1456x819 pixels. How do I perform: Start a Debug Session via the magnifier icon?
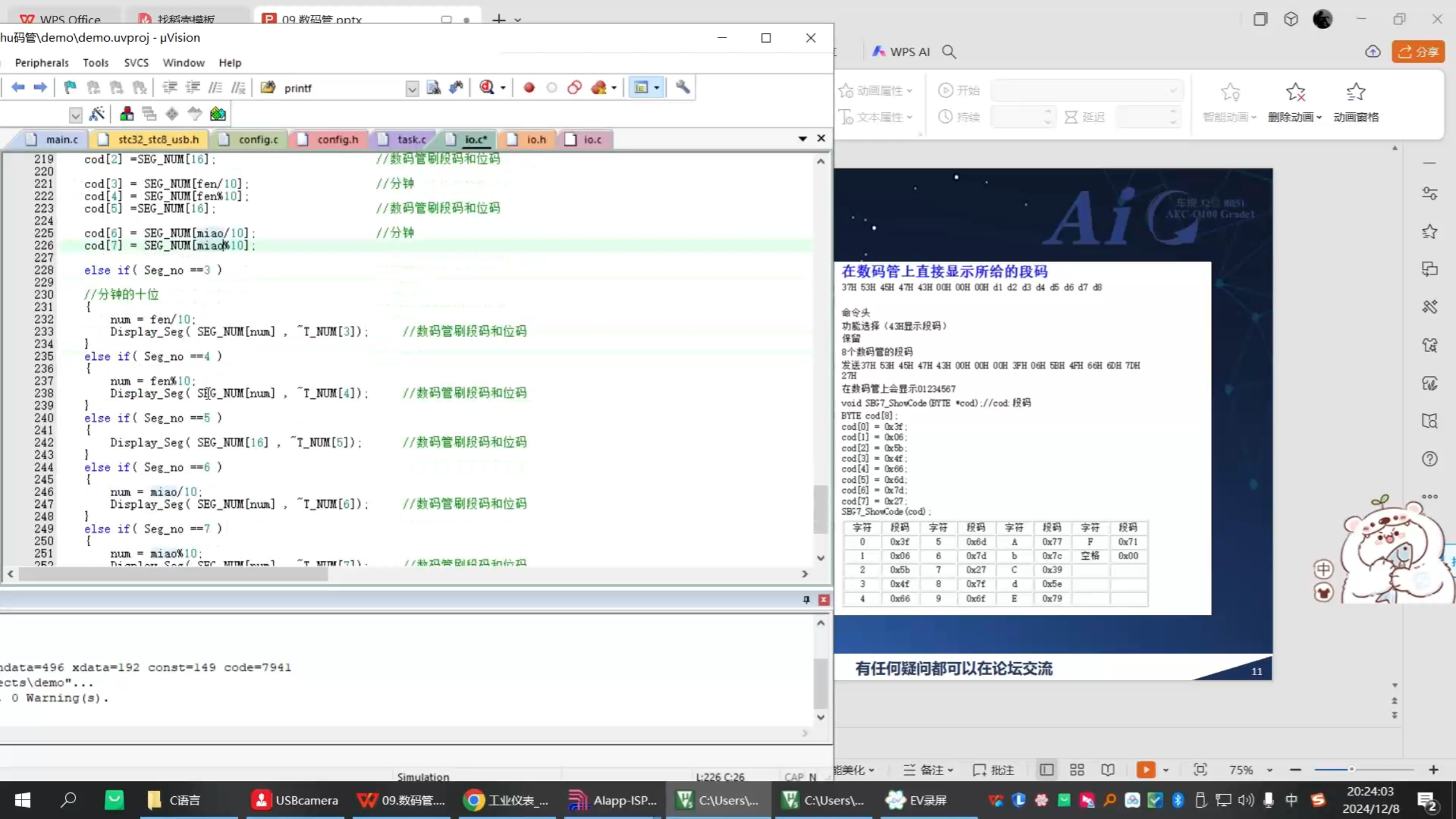(x=487, y=87)
